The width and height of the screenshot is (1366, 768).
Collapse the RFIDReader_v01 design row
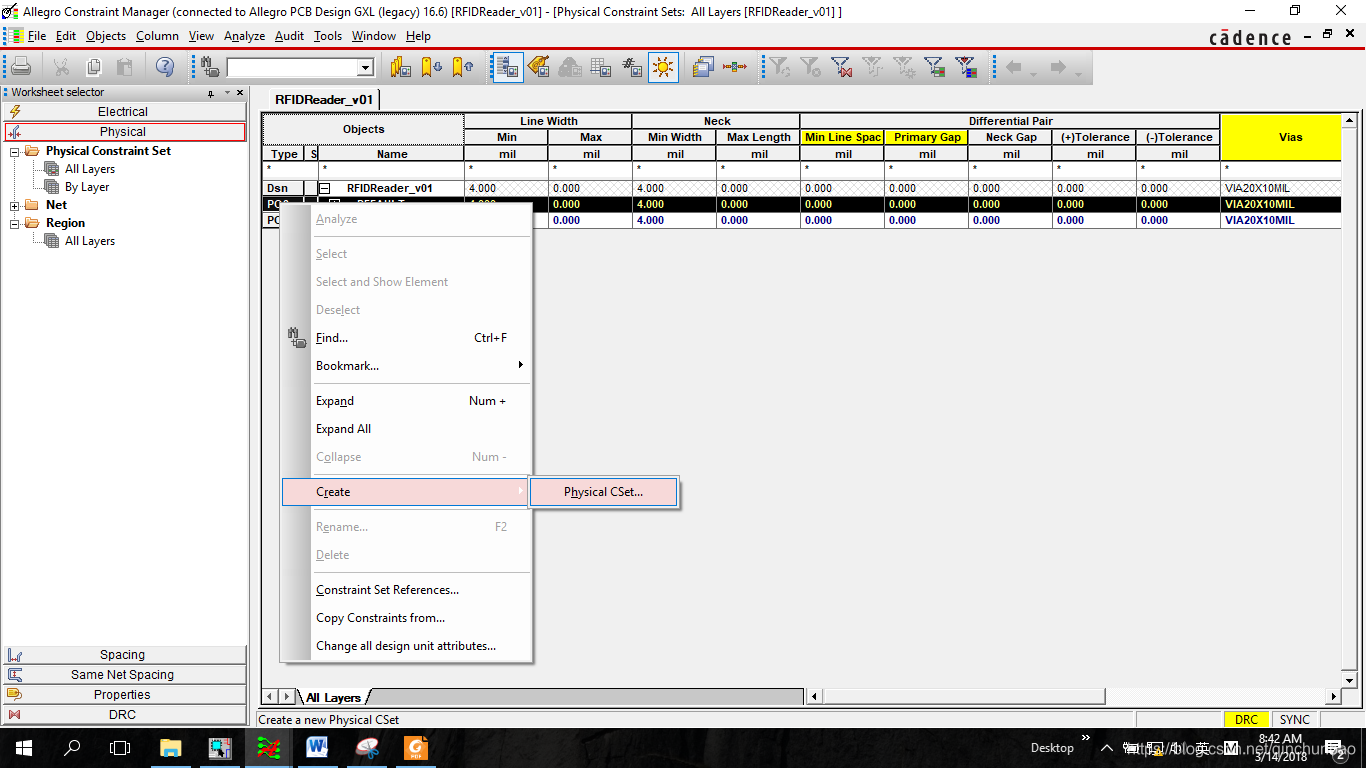point(324,188)
